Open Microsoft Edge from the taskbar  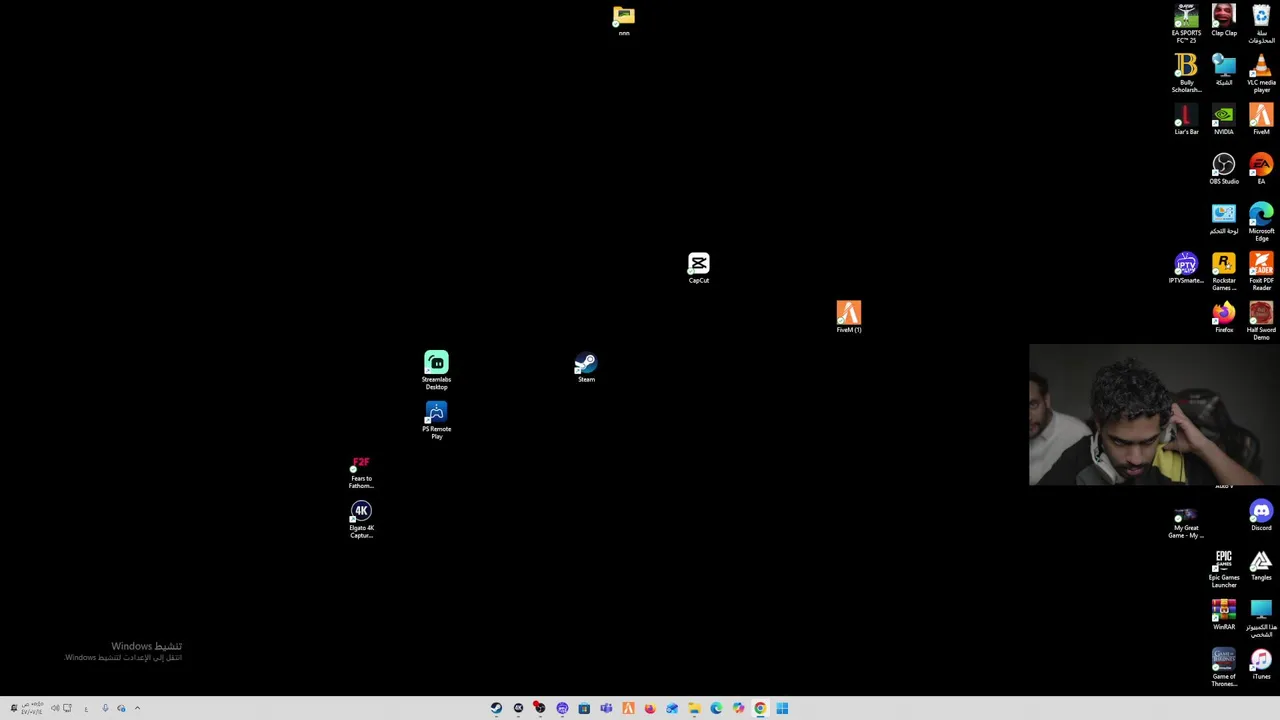[x=716, y=708]
